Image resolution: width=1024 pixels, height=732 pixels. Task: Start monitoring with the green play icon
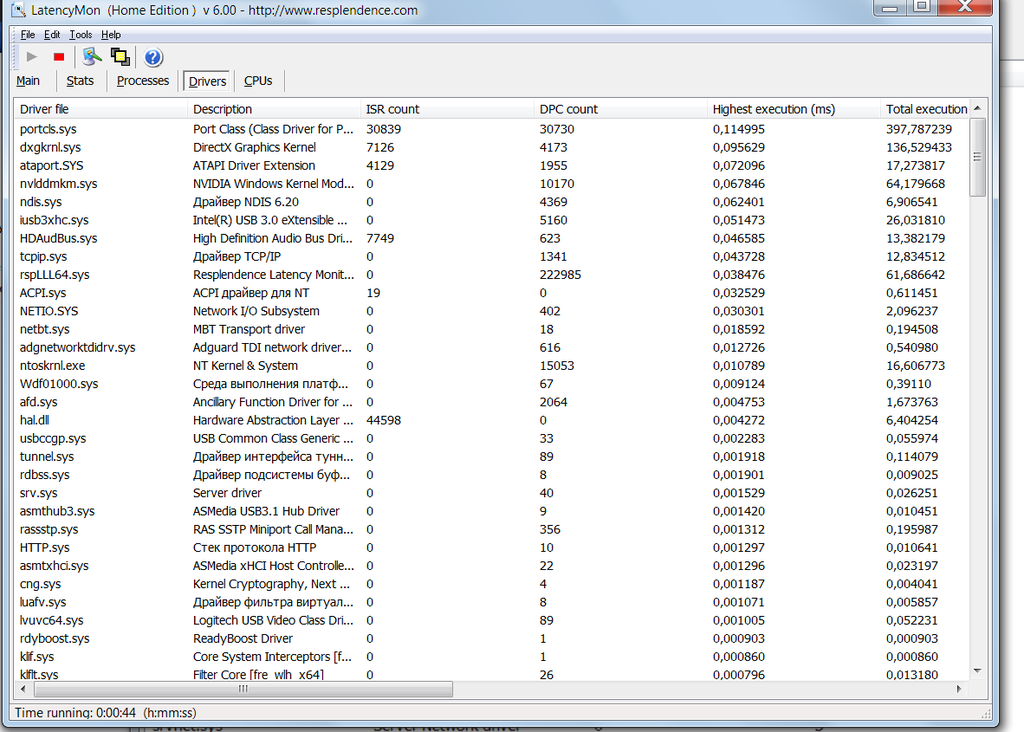[x=31, y=57]
